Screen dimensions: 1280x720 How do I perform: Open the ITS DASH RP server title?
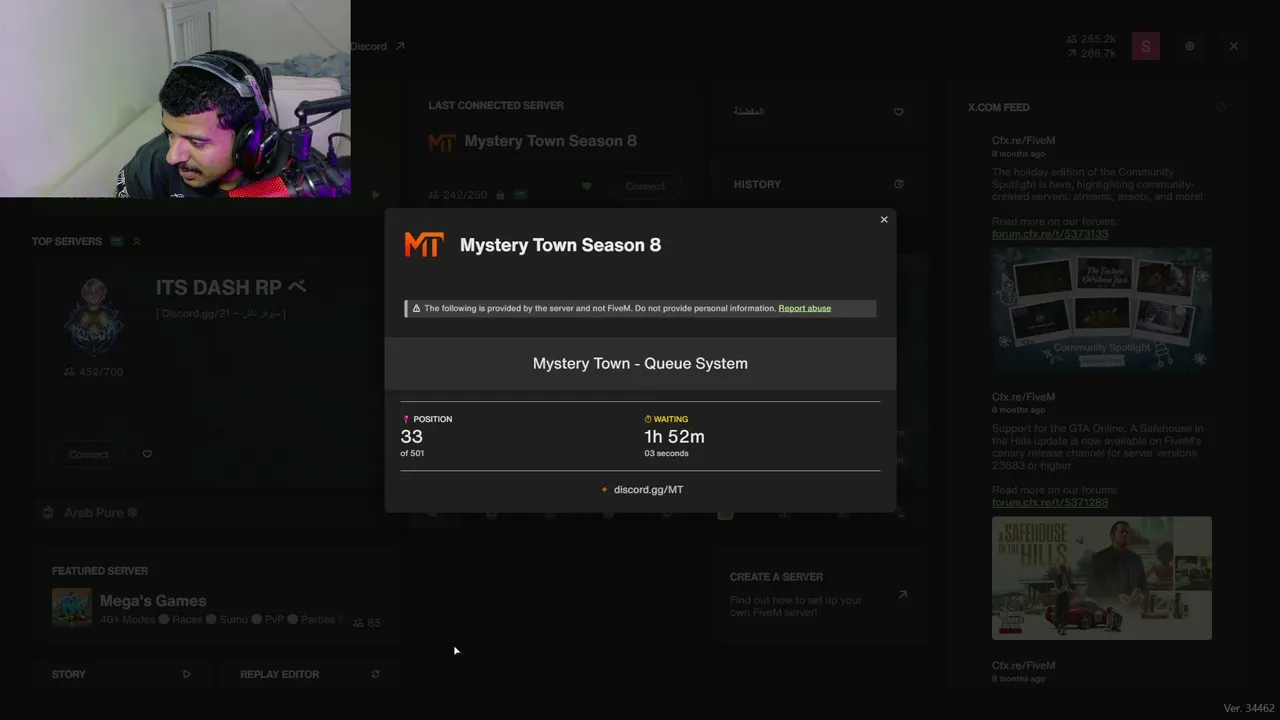pyautogui.click(x=230, y=288)
